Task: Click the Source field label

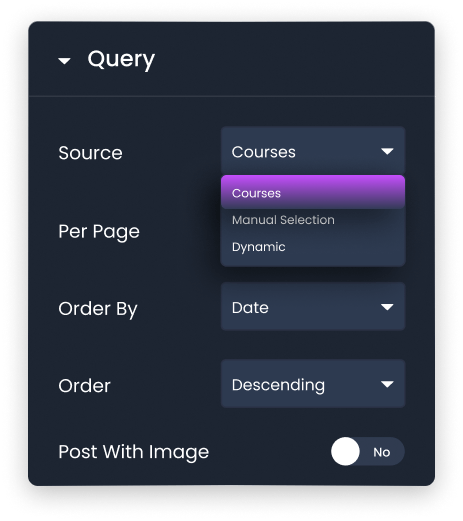Action: click(x=90, y=153)
